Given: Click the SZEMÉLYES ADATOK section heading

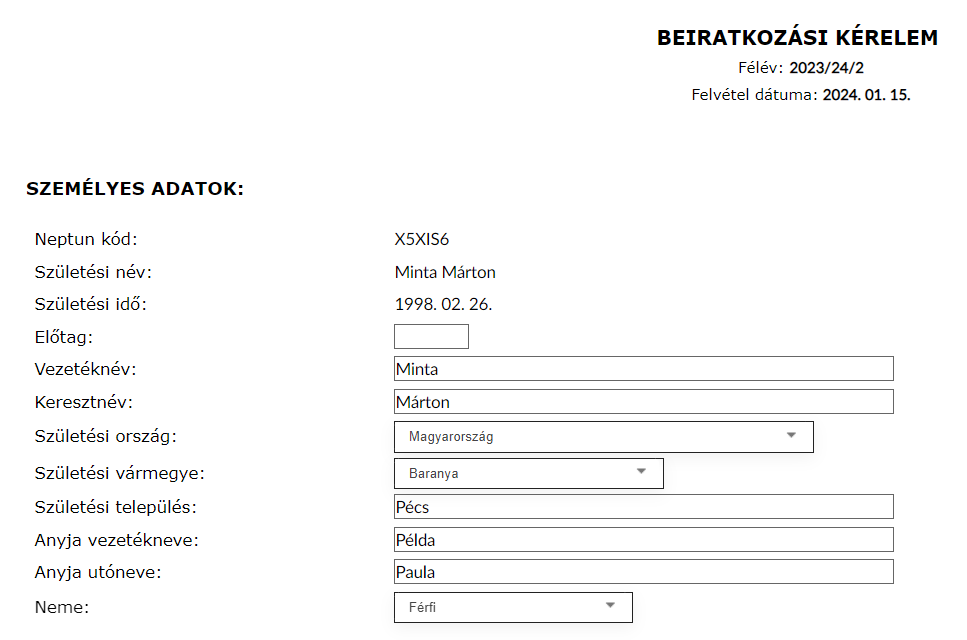Looking at the screenshot, I should [135, 188].
